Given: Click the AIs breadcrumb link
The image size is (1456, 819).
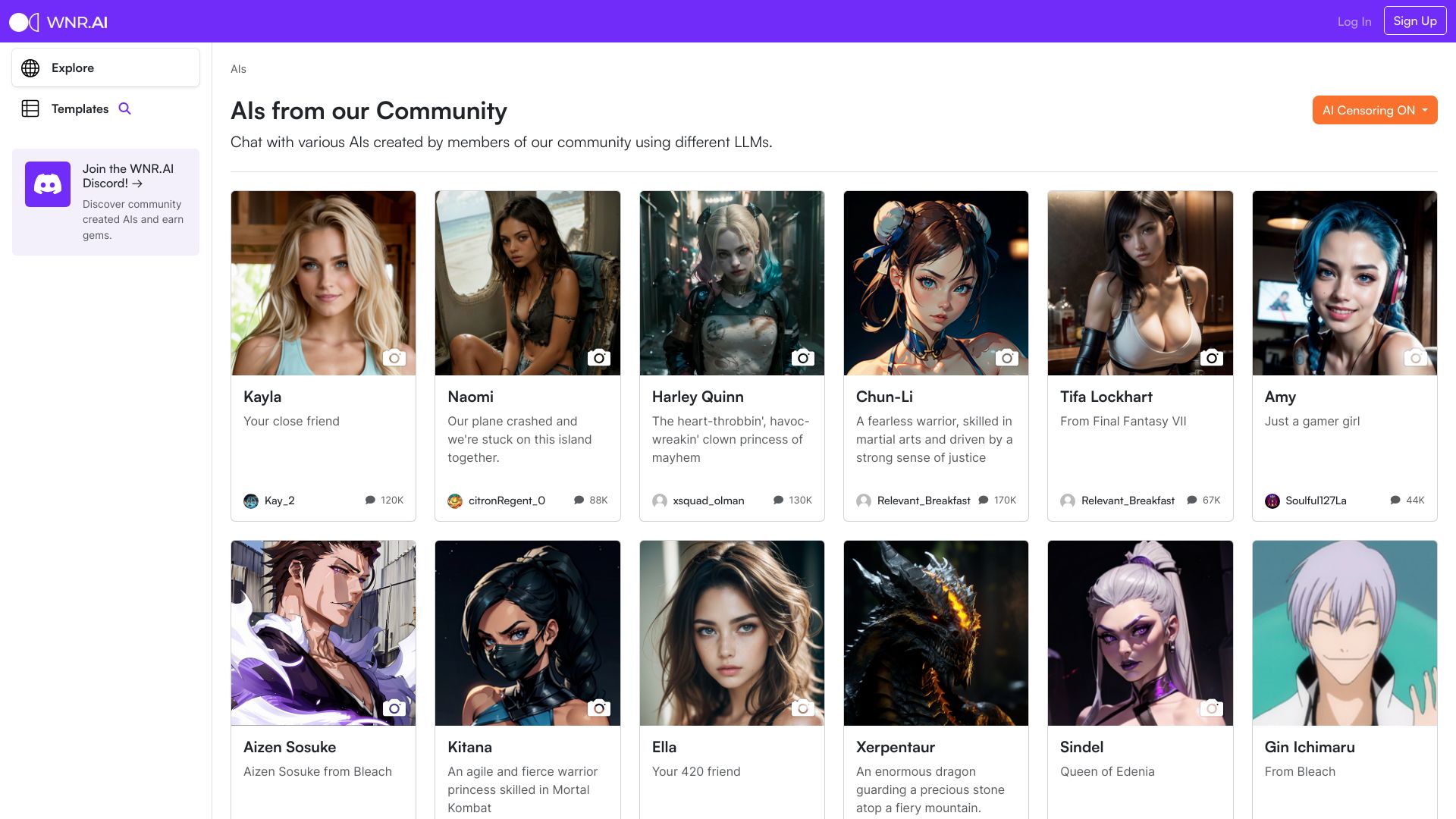Looking at the screenshot, I should (x=238, y=69).
